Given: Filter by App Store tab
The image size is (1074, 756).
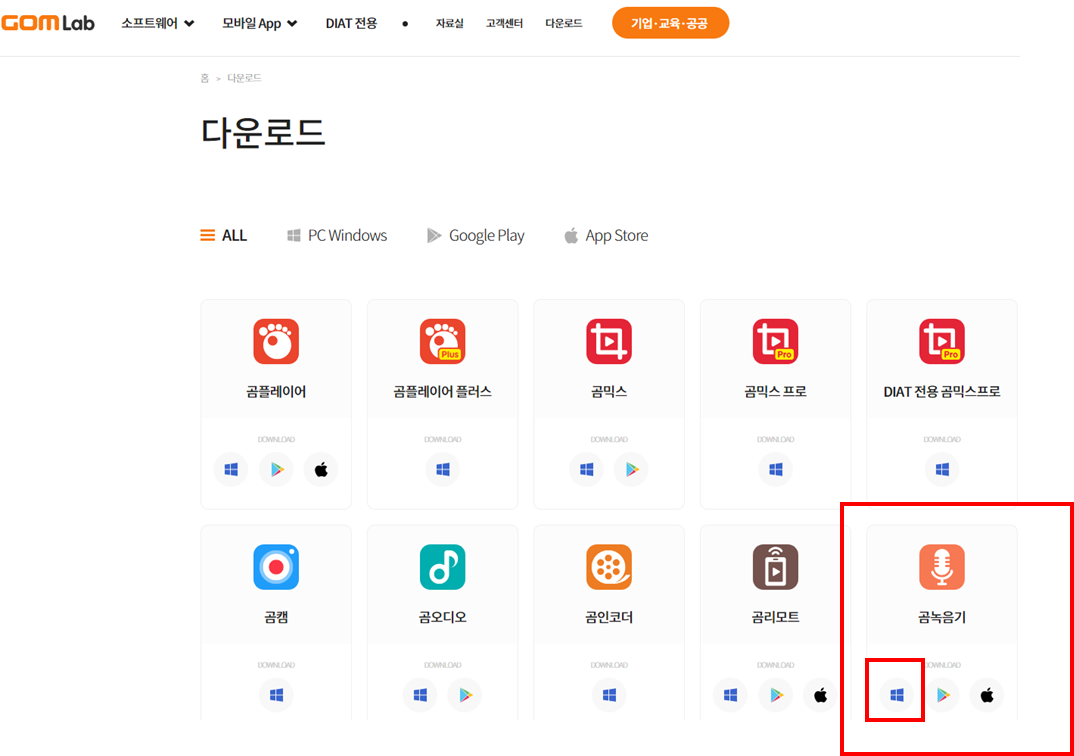Looking at the screenshot, I should click(x=606, y=236).
